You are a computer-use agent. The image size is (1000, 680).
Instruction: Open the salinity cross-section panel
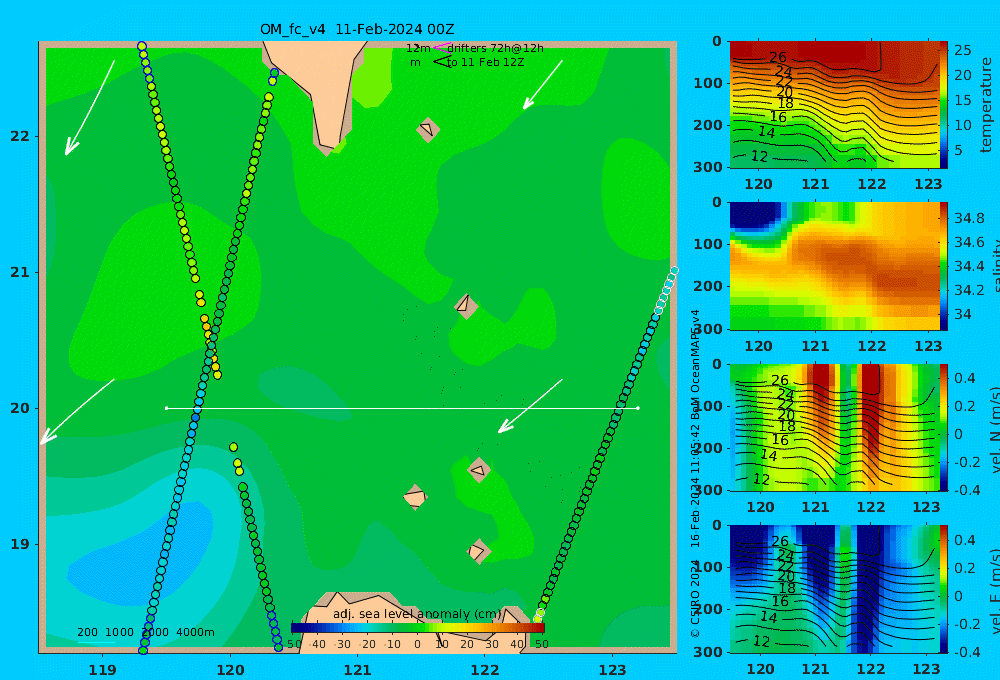click(x=834, y=266)
